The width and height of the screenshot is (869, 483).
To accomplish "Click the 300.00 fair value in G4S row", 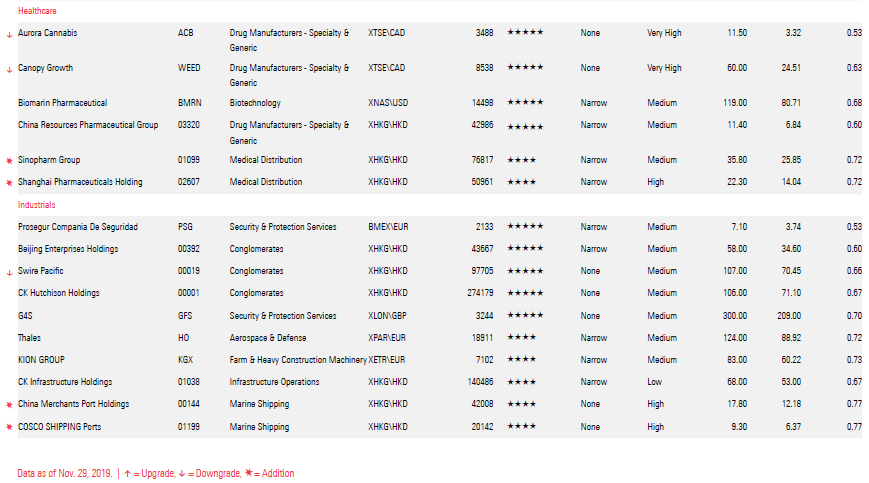I will [735, 316].
